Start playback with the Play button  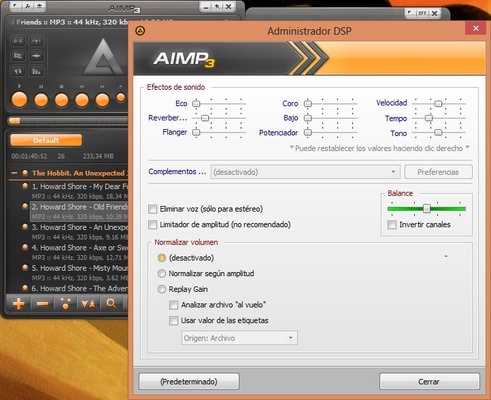click(x=19, y=100)
